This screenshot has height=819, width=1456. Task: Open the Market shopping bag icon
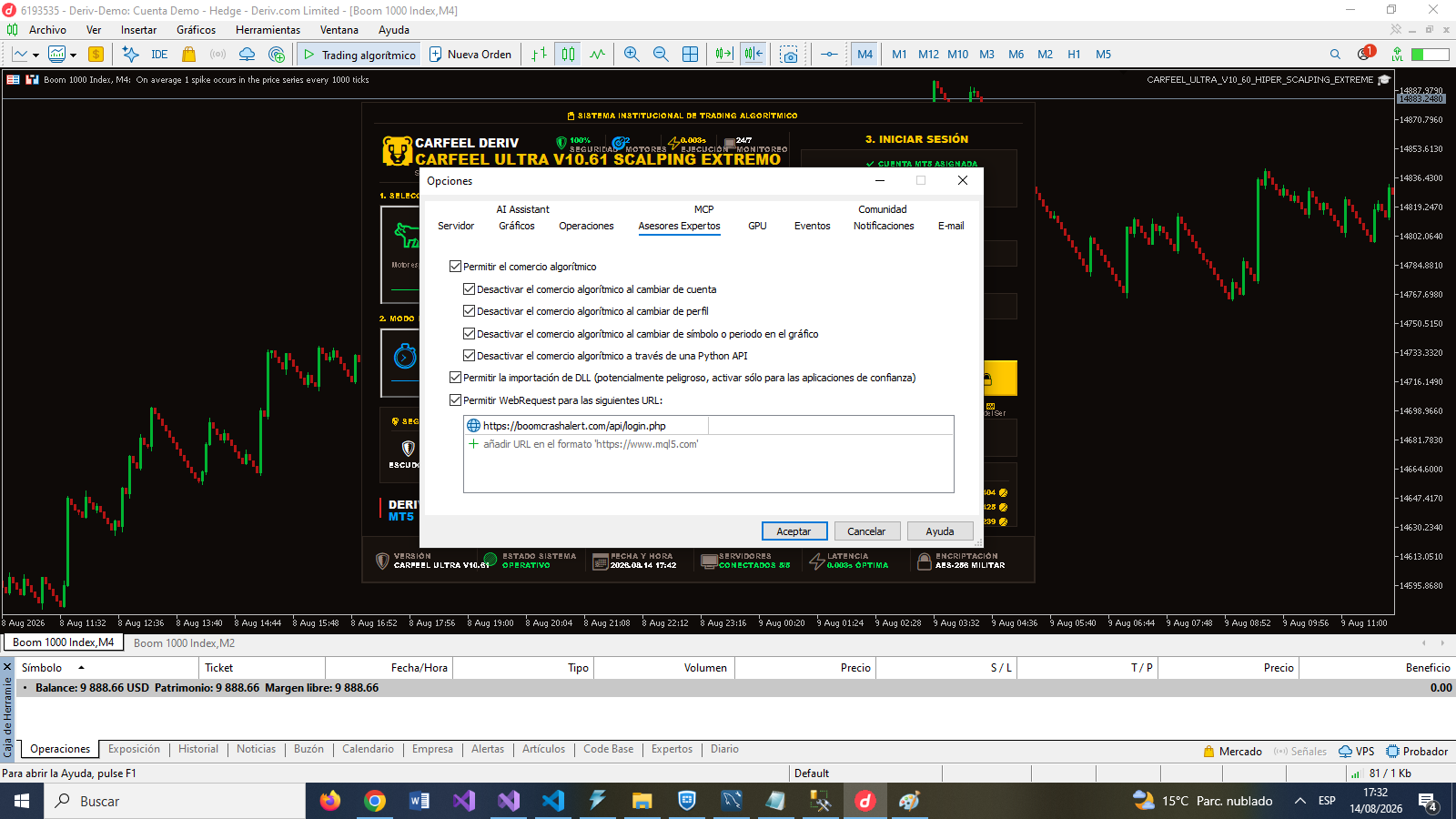coord(189,55)
